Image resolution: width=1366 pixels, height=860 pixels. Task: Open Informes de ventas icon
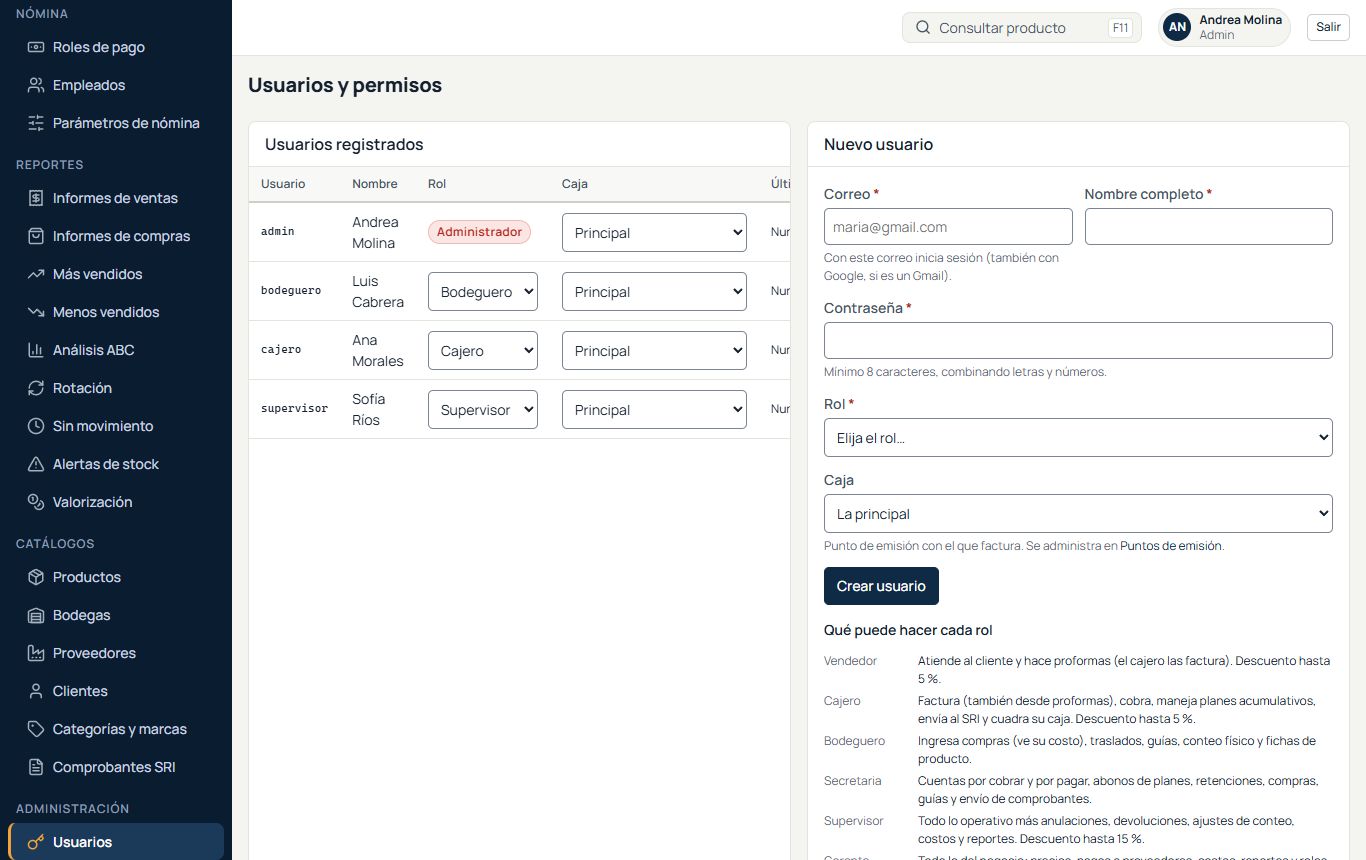pos(36,198)
